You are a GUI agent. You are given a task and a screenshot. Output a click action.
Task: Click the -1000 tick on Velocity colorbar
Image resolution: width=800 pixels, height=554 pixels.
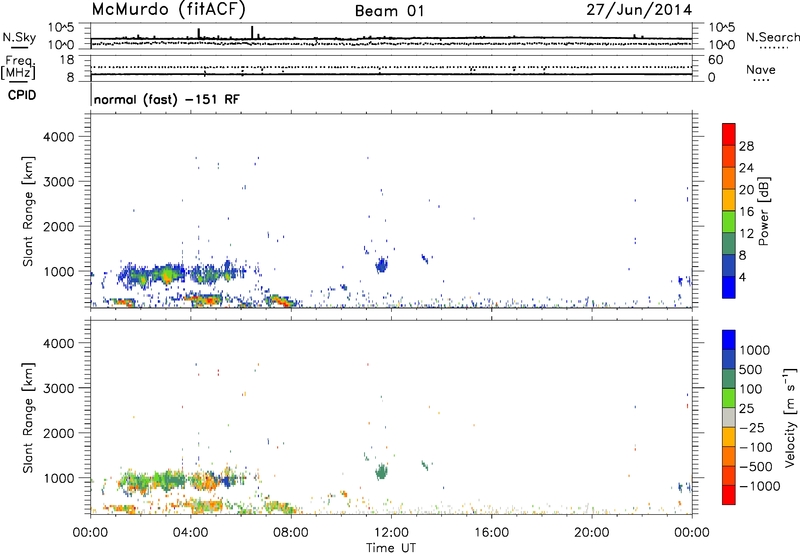click(x=760, y=486)
